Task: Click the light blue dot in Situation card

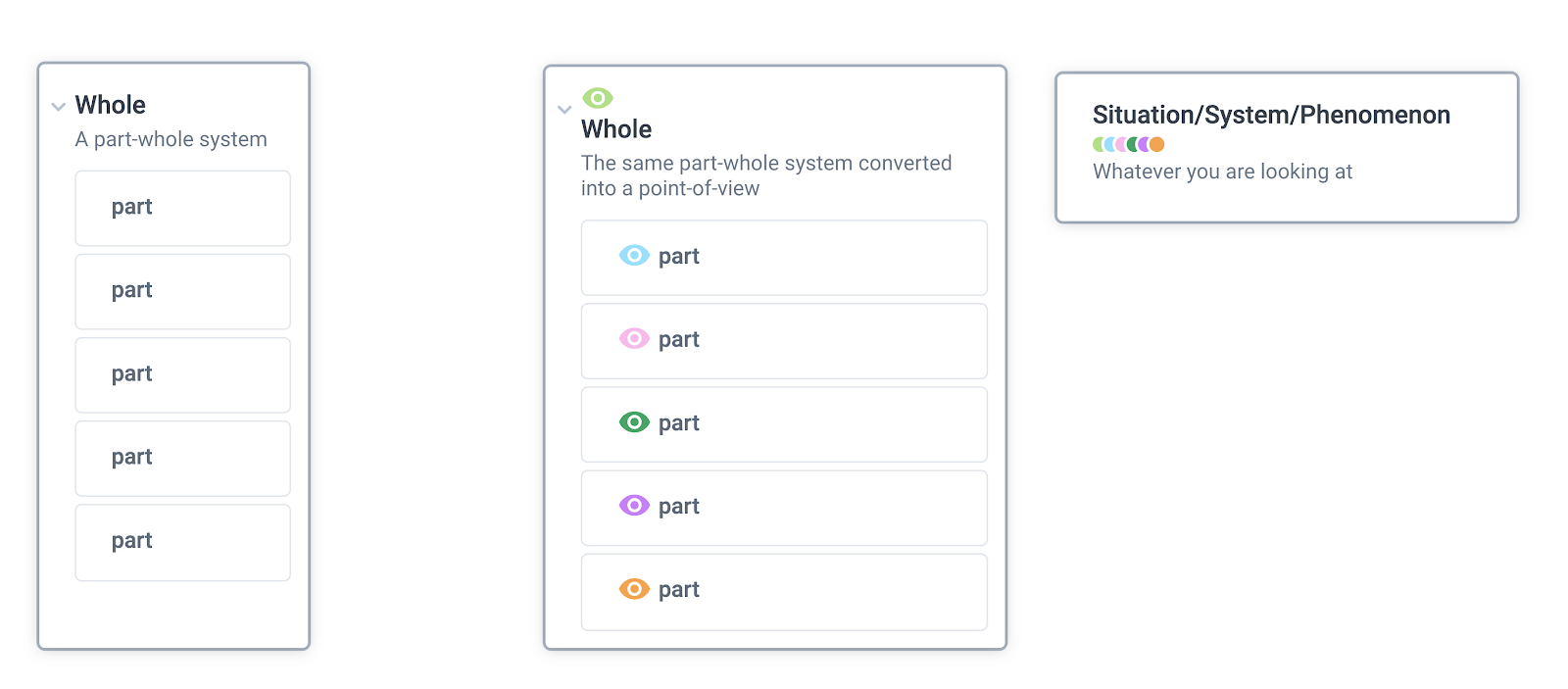Action: (1108, 145)
